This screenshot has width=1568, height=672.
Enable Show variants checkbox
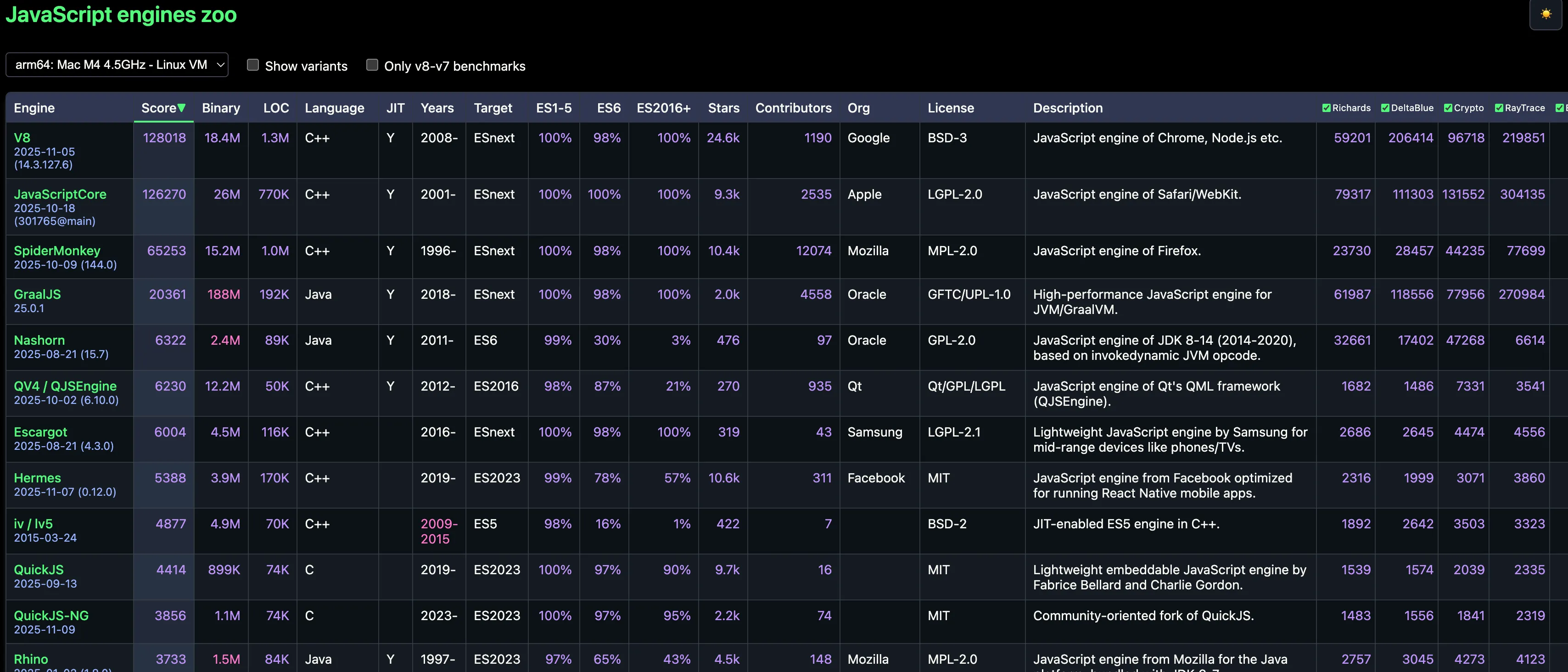[253, 65]
